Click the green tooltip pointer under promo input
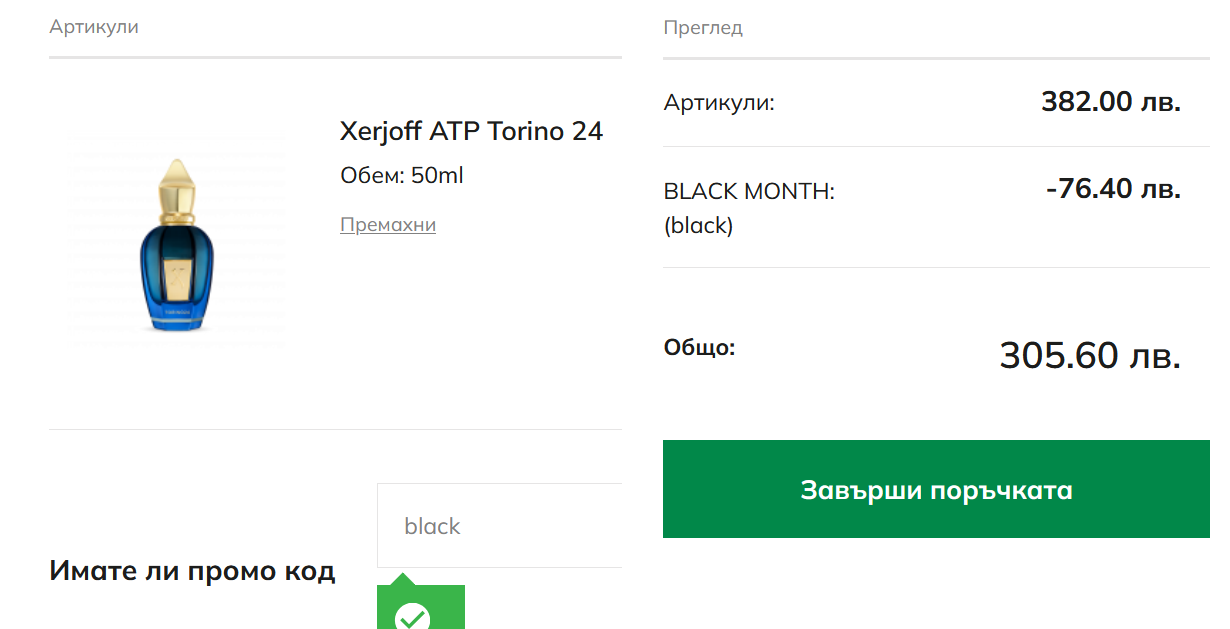Viewport: 1230px width, 629px height. pos(402,579)
